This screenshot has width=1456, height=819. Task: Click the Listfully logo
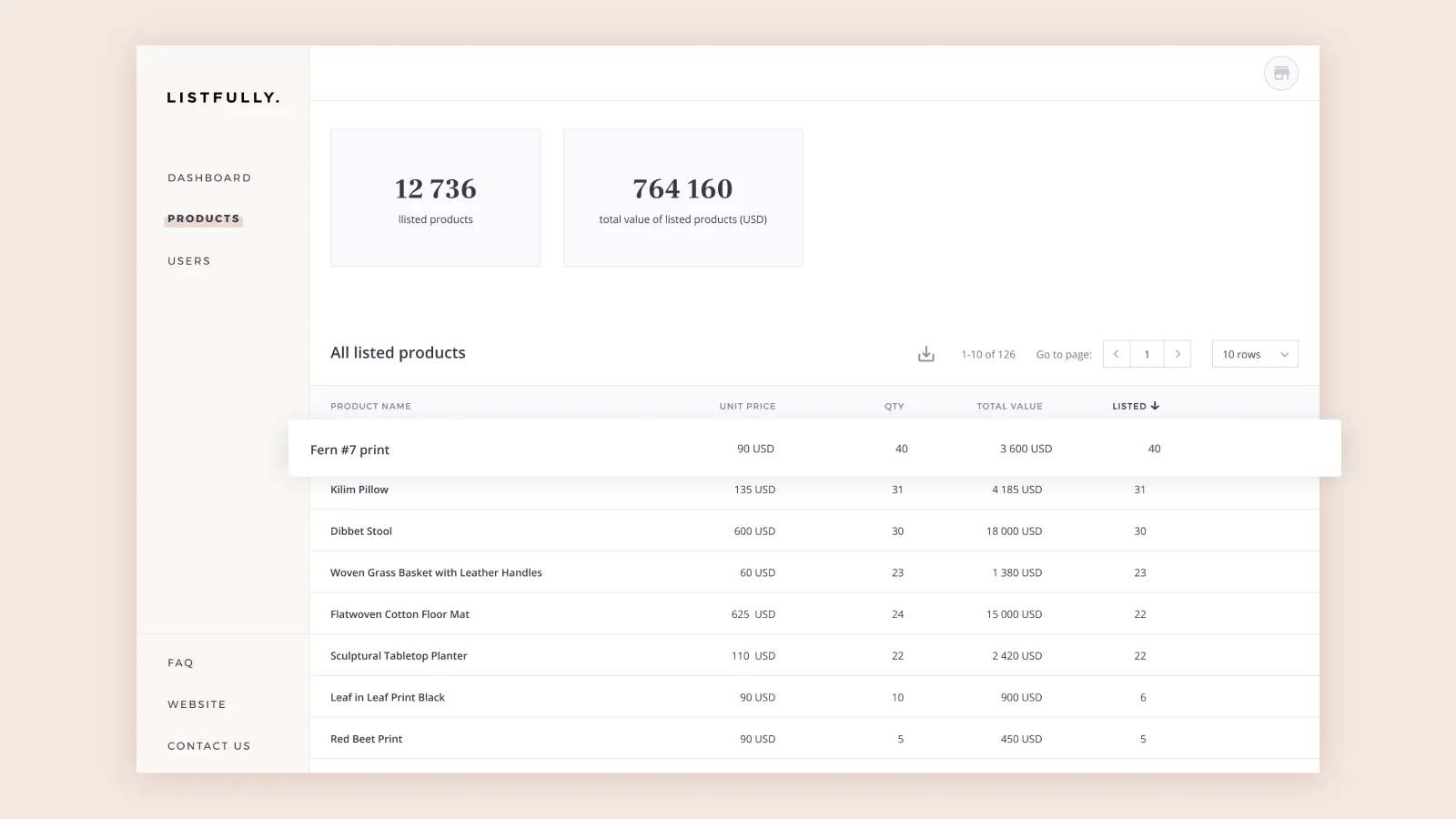(x=223, y=97)
